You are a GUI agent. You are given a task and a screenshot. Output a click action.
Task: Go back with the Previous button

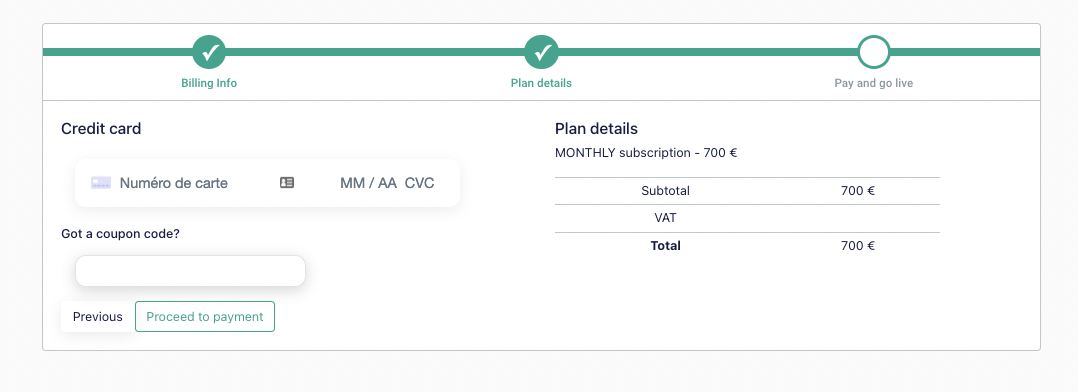(x=98, y=316)
